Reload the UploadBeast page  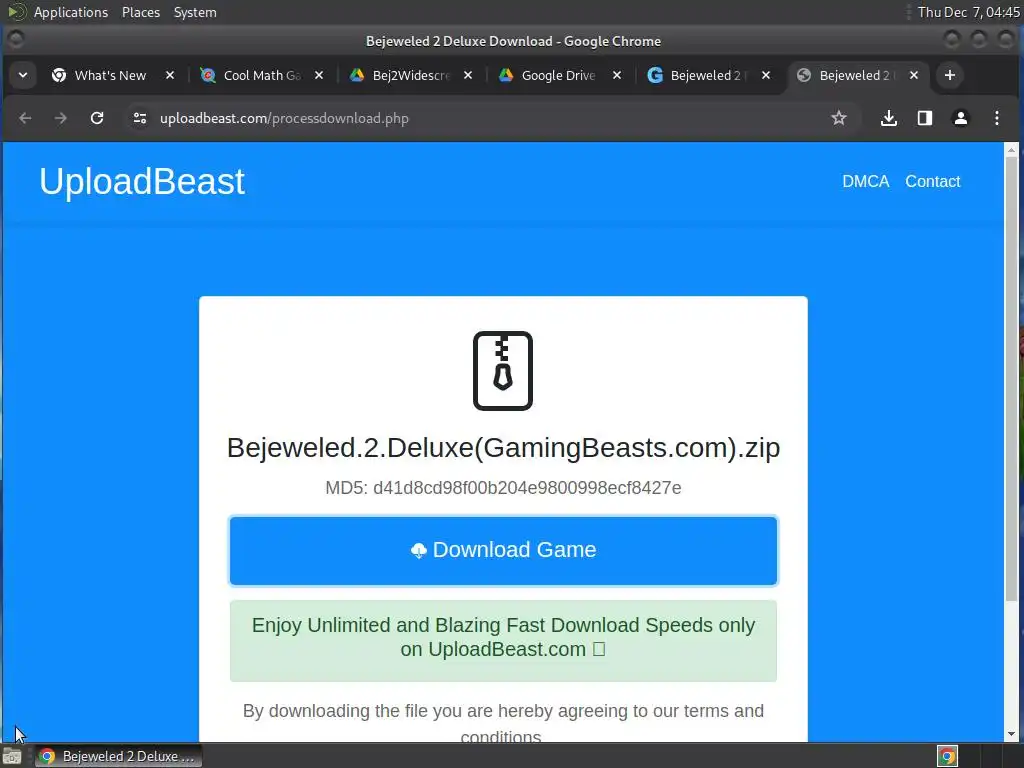tap(97, 118)
